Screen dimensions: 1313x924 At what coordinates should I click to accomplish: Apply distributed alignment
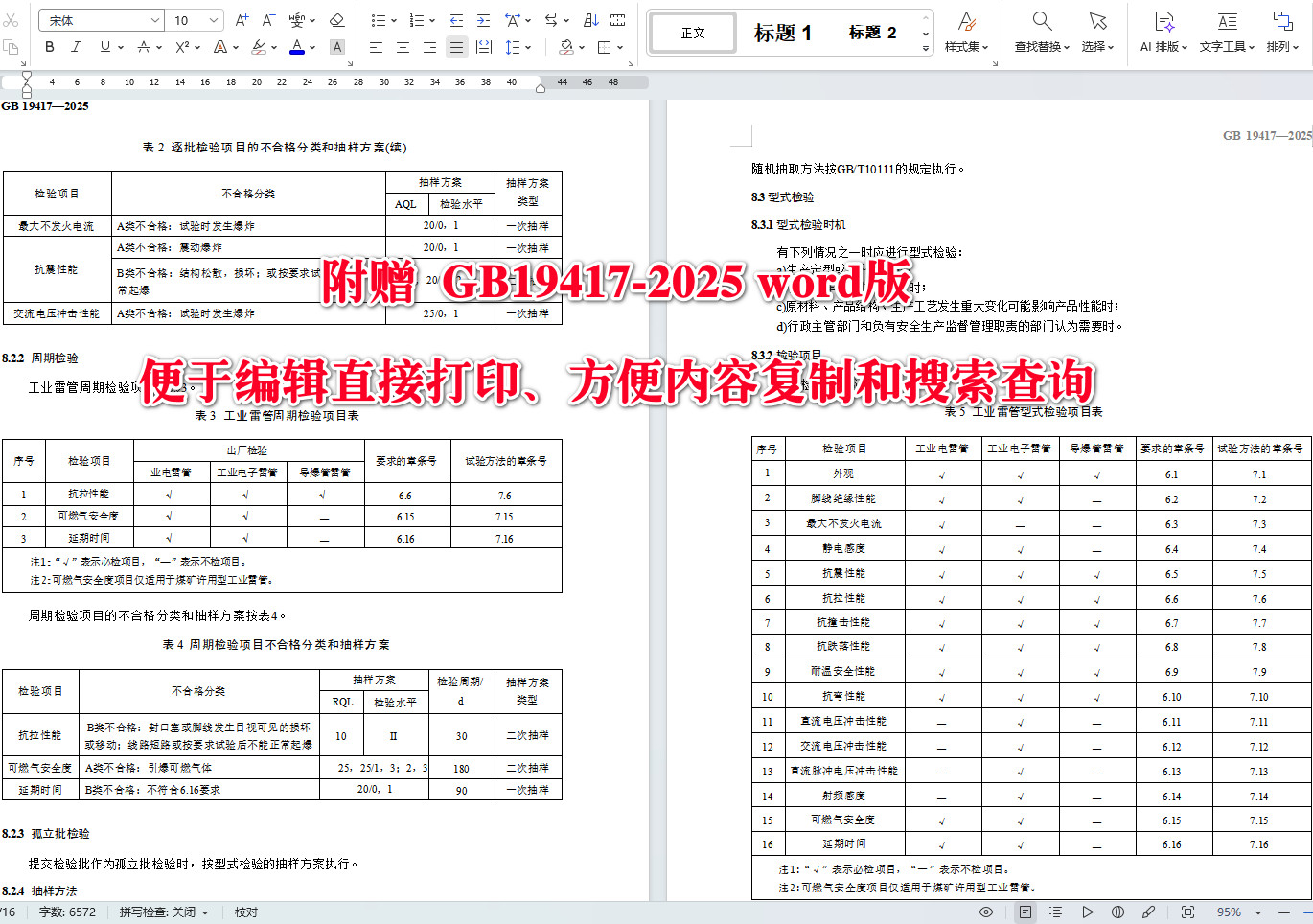click(x=484, y=47)
